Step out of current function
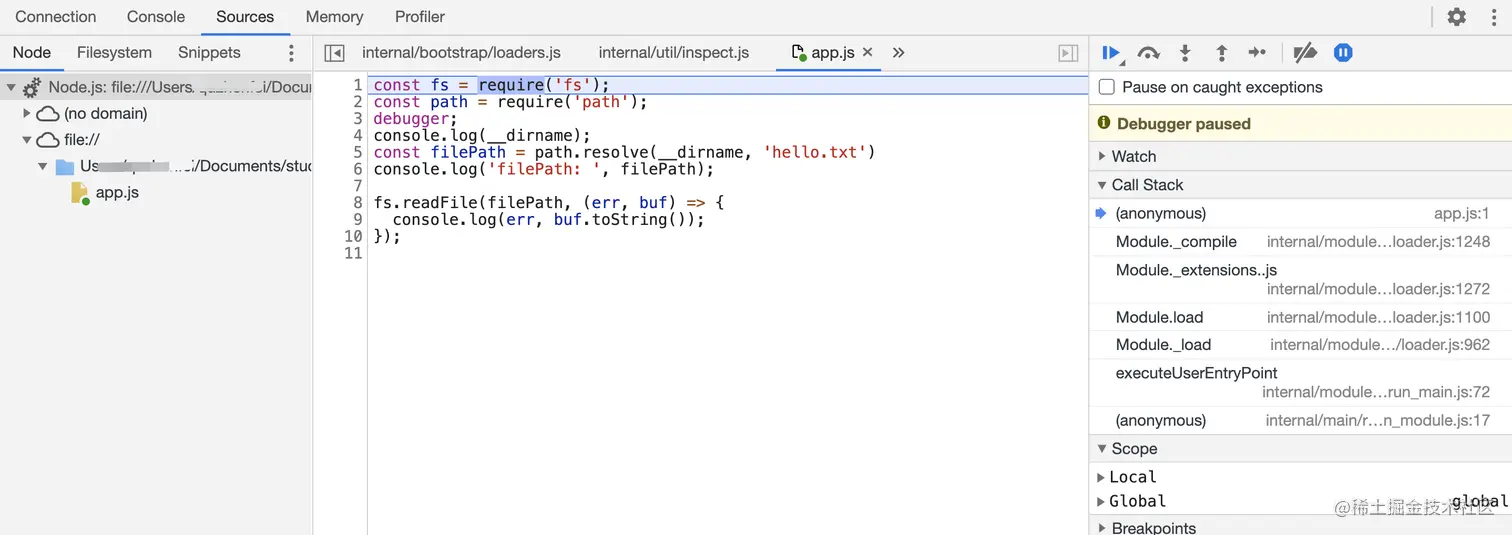The image size is (1512, 535). 1221,53
